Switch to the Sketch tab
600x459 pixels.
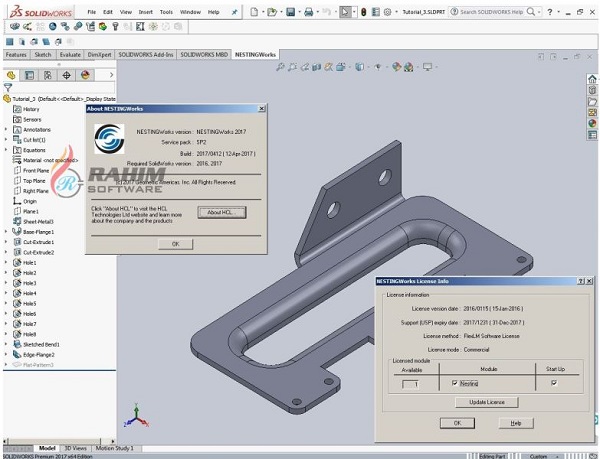click(43, 55)
